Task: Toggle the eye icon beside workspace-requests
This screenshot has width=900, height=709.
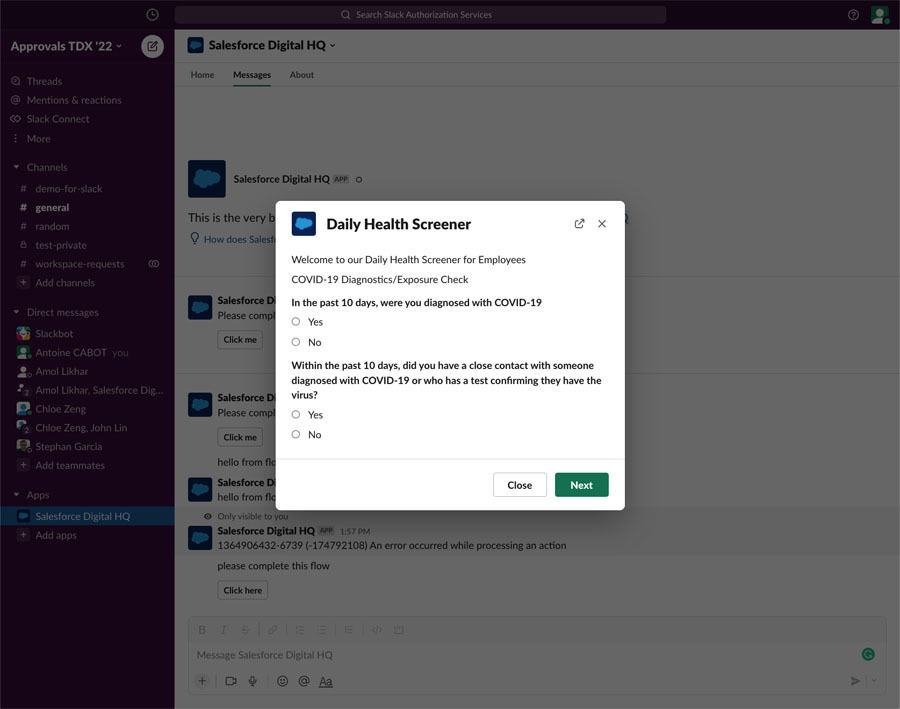Action: point(154,264)
